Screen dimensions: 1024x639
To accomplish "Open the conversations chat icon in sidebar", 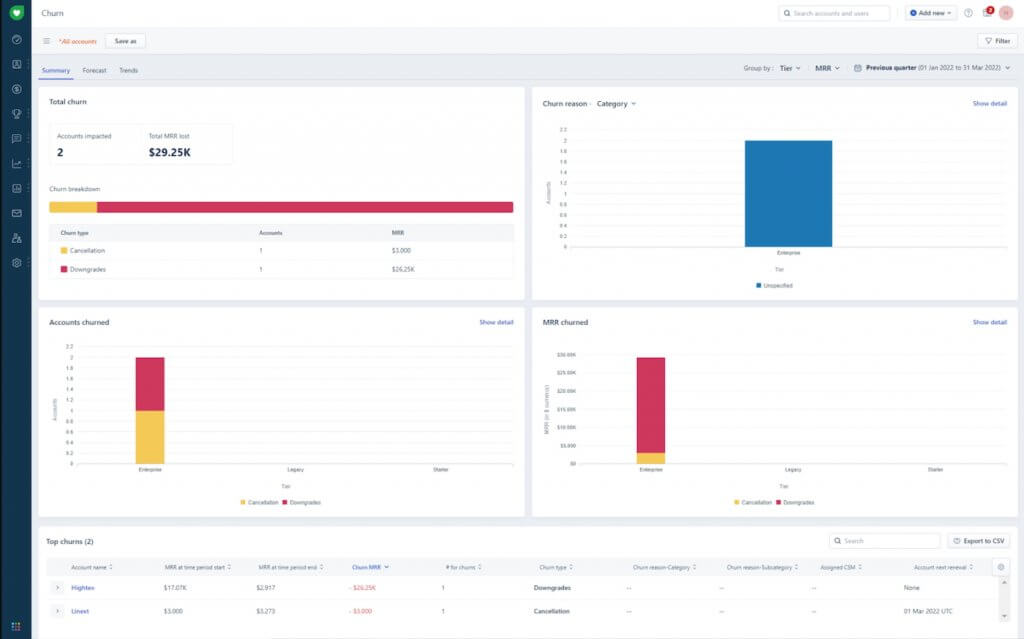I will (14, 139).
